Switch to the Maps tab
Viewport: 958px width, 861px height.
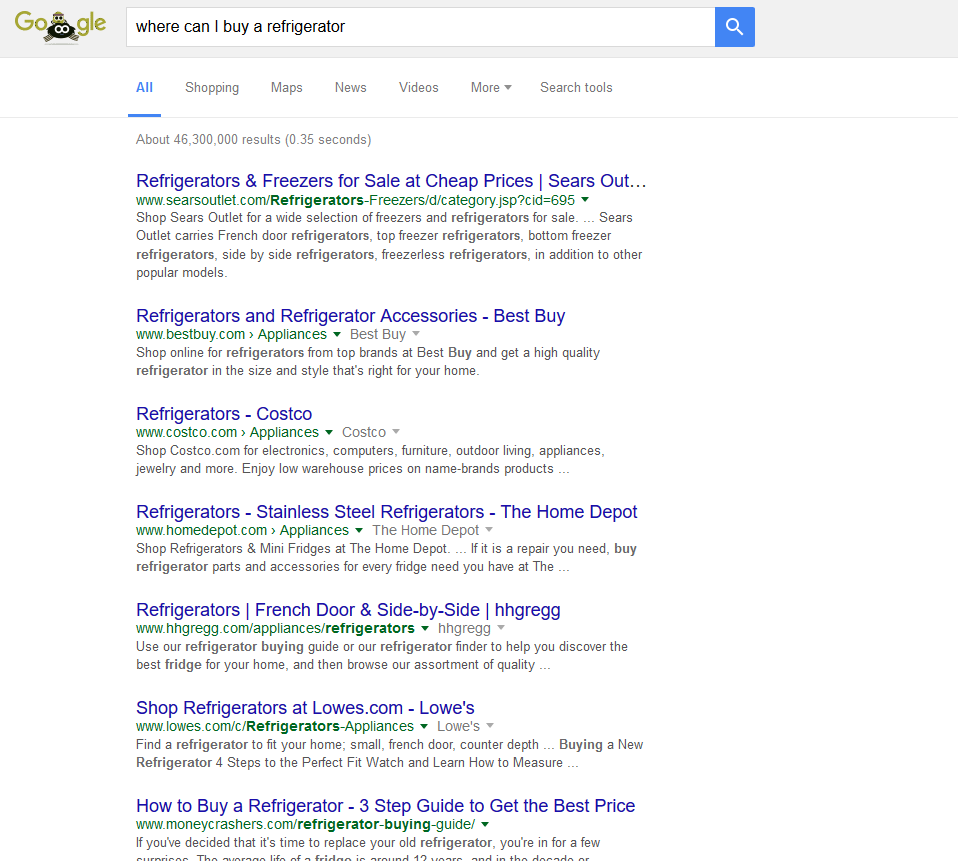click(x=286, y=88)
